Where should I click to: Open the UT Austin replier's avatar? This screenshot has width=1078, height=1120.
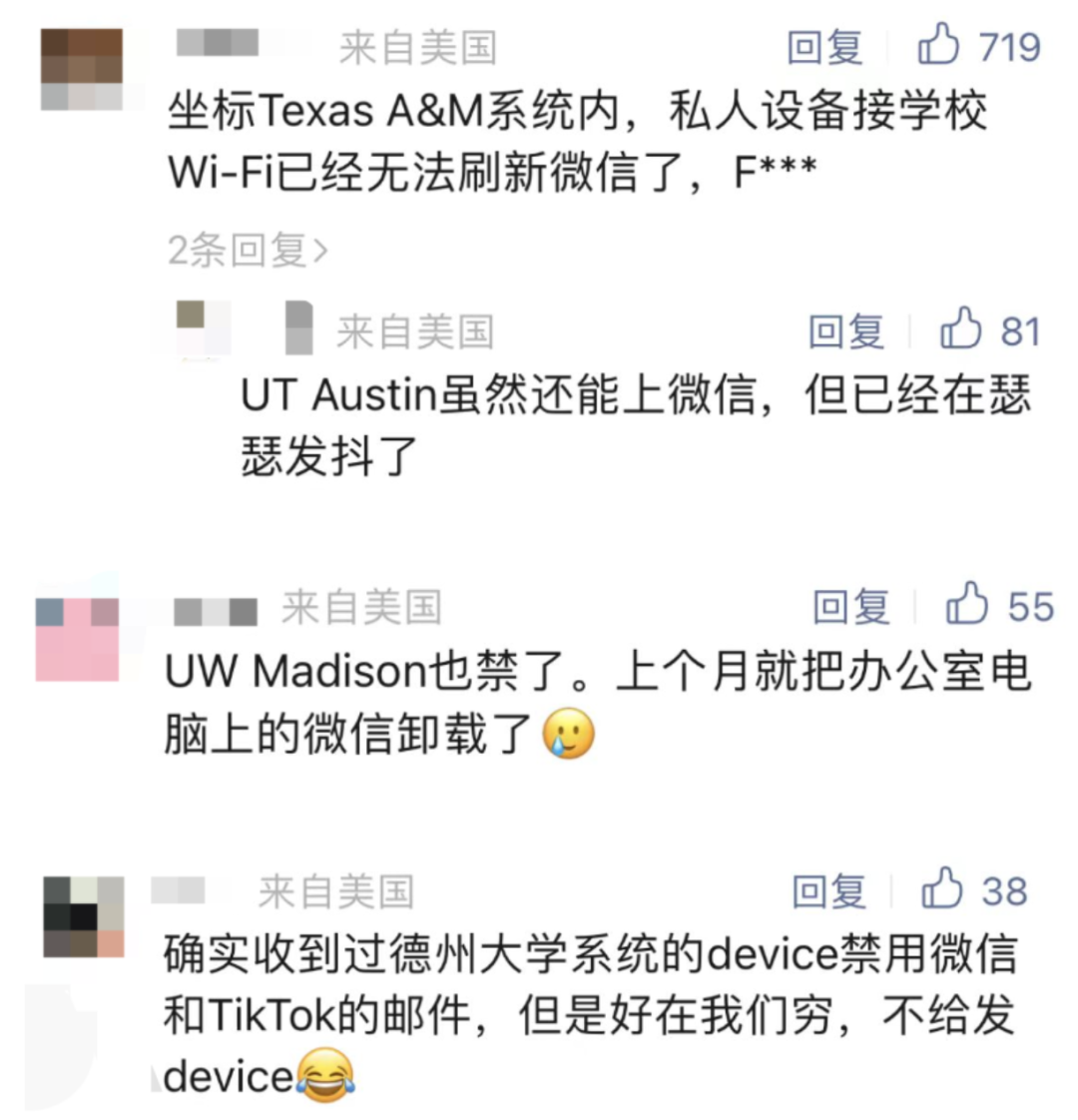pyautogui.click(x=204, y=327)
